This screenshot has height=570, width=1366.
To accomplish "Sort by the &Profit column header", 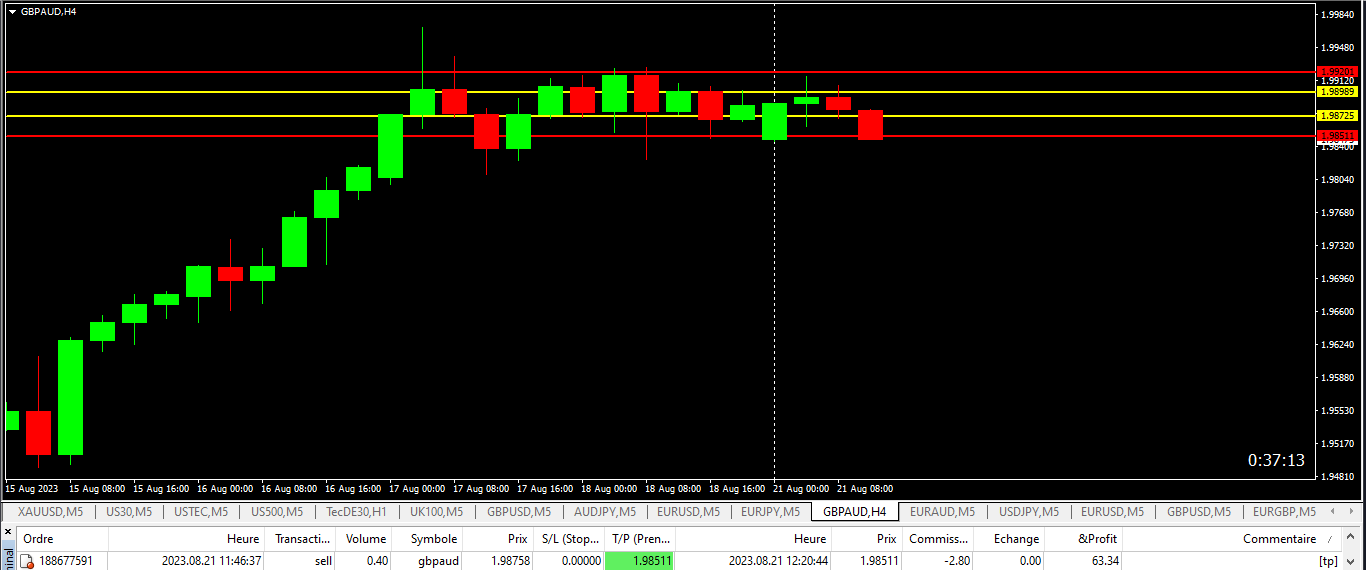I will click(x=1098, y=539).
